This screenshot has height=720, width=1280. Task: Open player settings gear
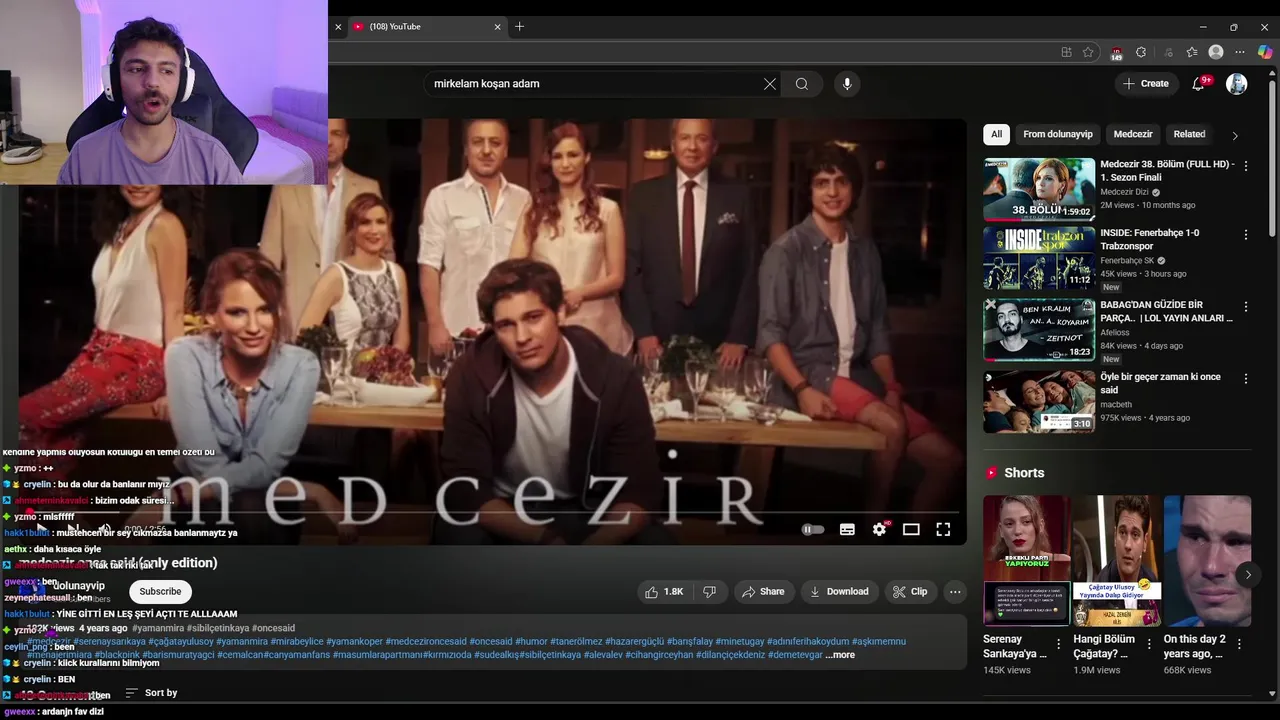pyautogui.click(x=879, y=530)
